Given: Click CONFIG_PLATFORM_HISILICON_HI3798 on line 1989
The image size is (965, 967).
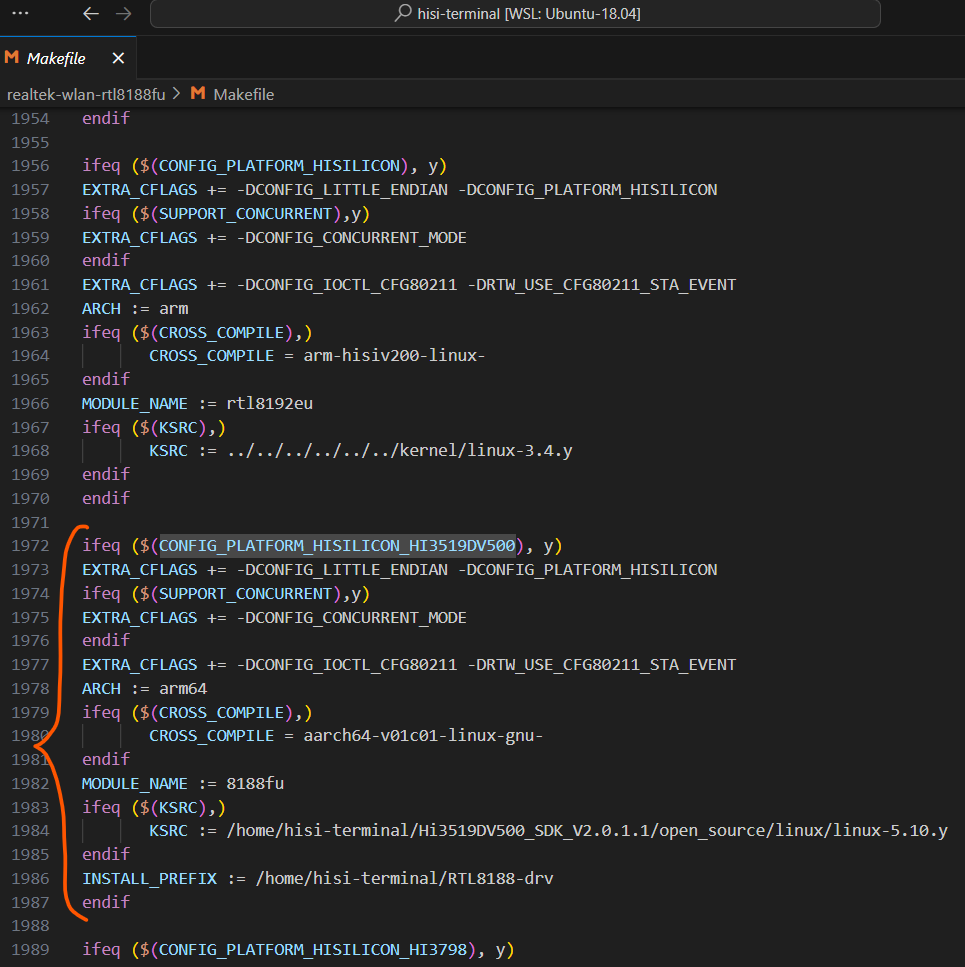Looking at the screenshot, I should [x=313, y=950].
